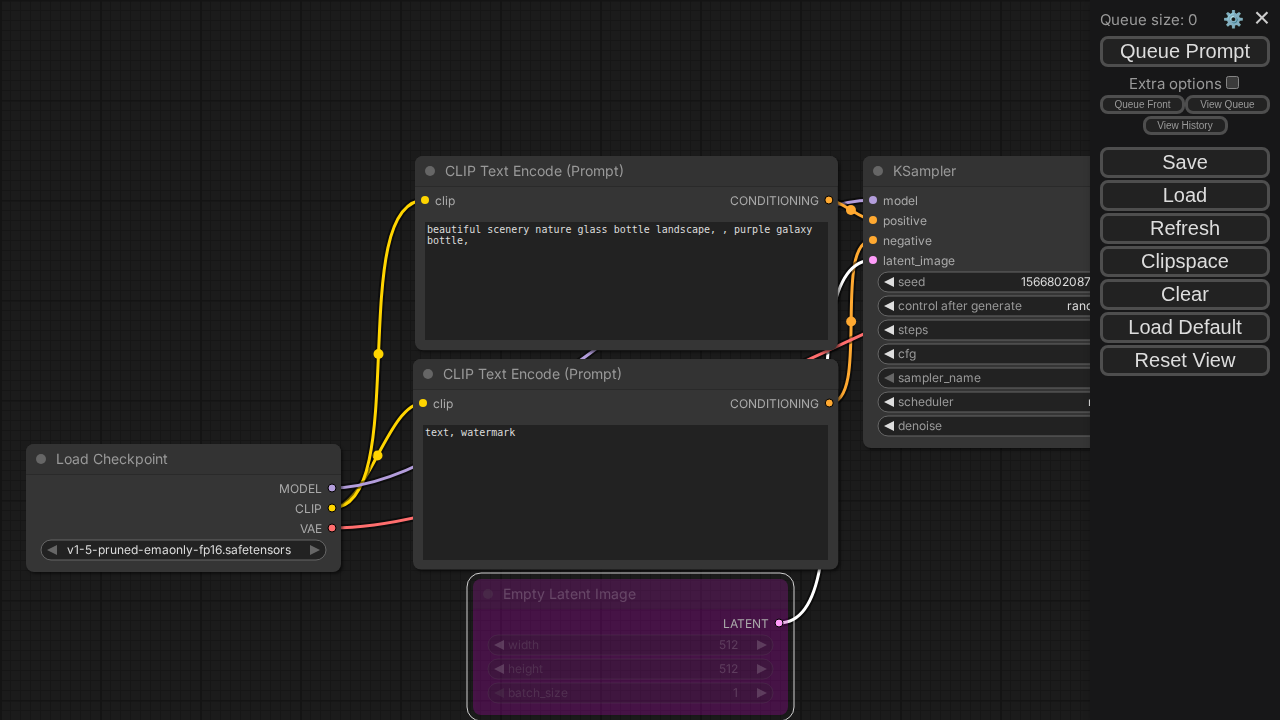Click the Load Default button
Screen dimensions: 1280x720
[1184, 327]
